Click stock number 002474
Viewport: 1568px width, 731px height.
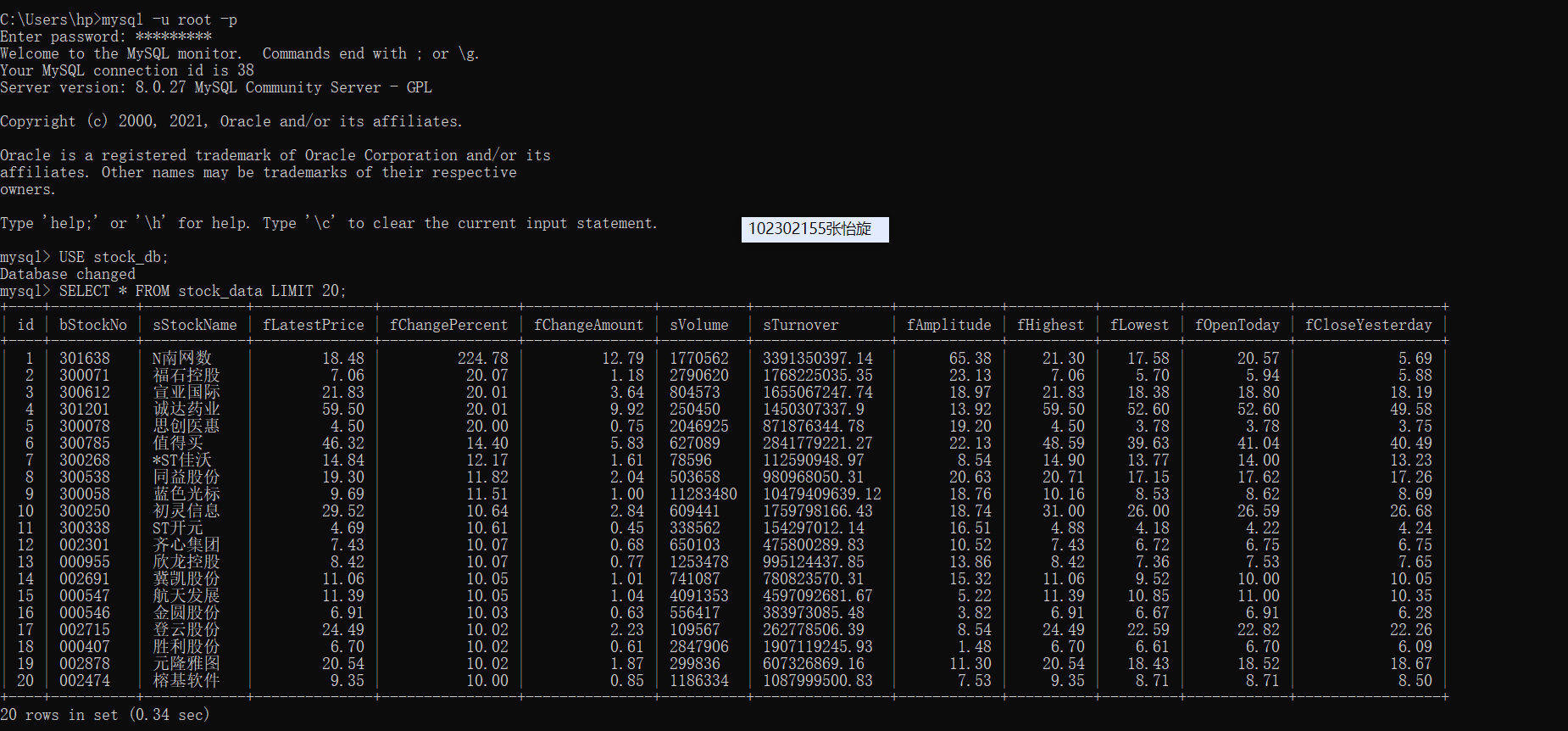pos(85,681)
